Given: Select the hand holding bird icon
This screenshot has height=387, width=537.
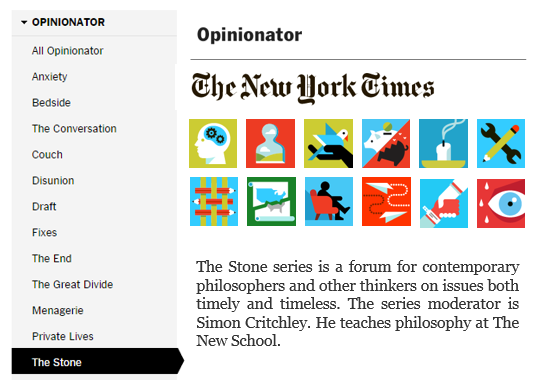Looking at the screenshot, I should point(328,143).
